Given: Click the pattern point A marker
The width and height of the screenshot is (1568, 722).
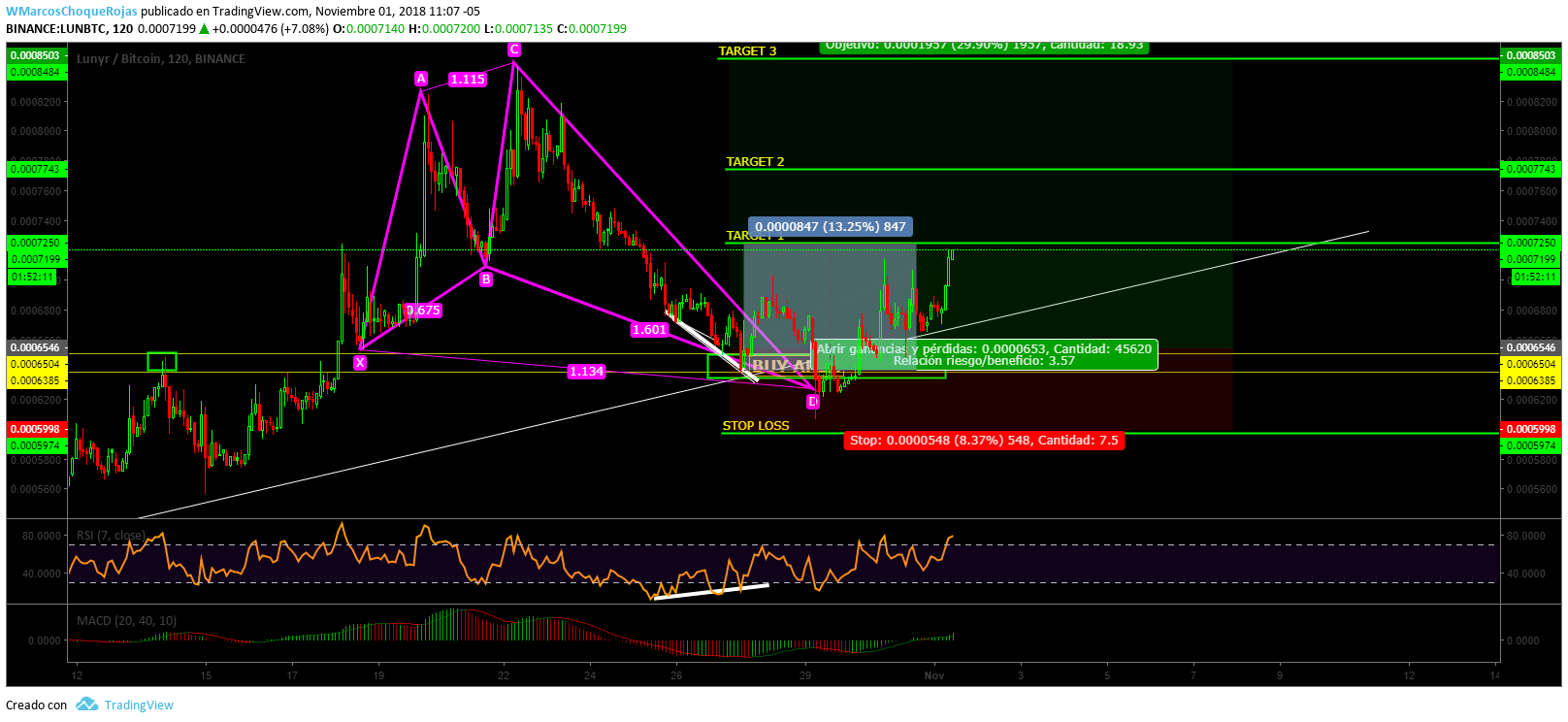Looking at the screenshot, I should (421, 79).
